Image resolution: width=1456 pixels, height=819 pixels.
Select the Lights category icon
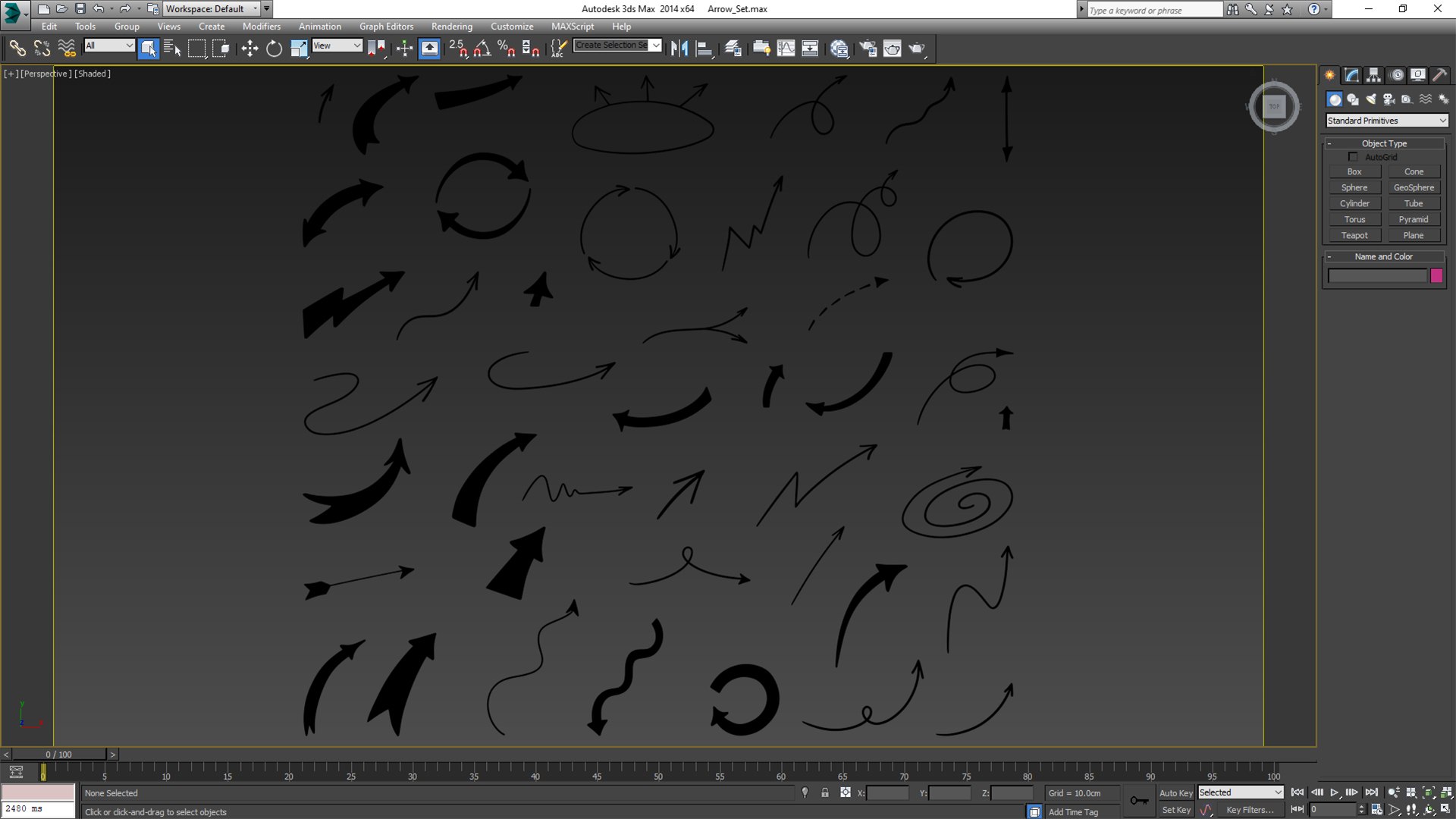1371,99
